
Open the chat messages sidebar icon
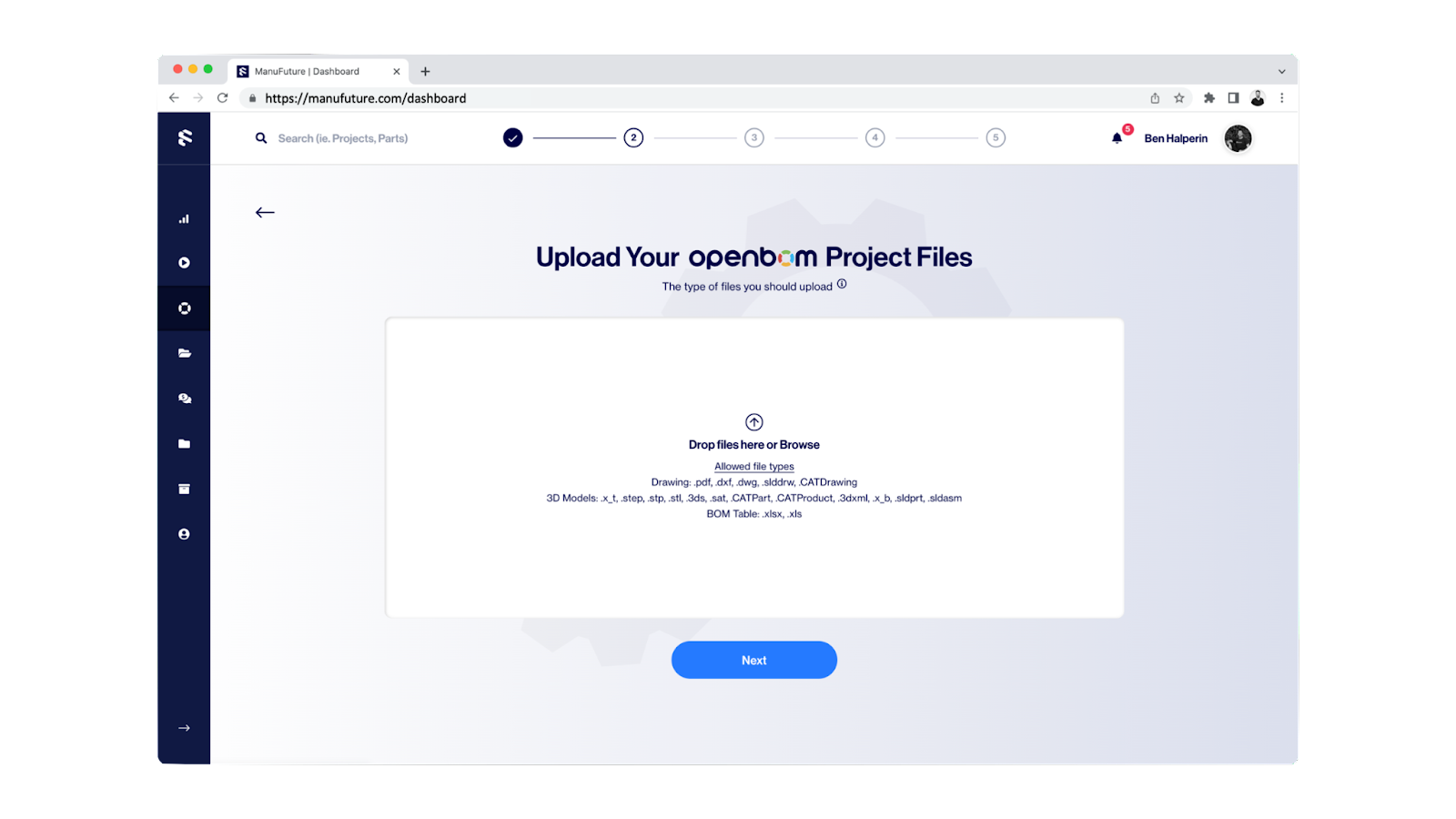(184, 399)
